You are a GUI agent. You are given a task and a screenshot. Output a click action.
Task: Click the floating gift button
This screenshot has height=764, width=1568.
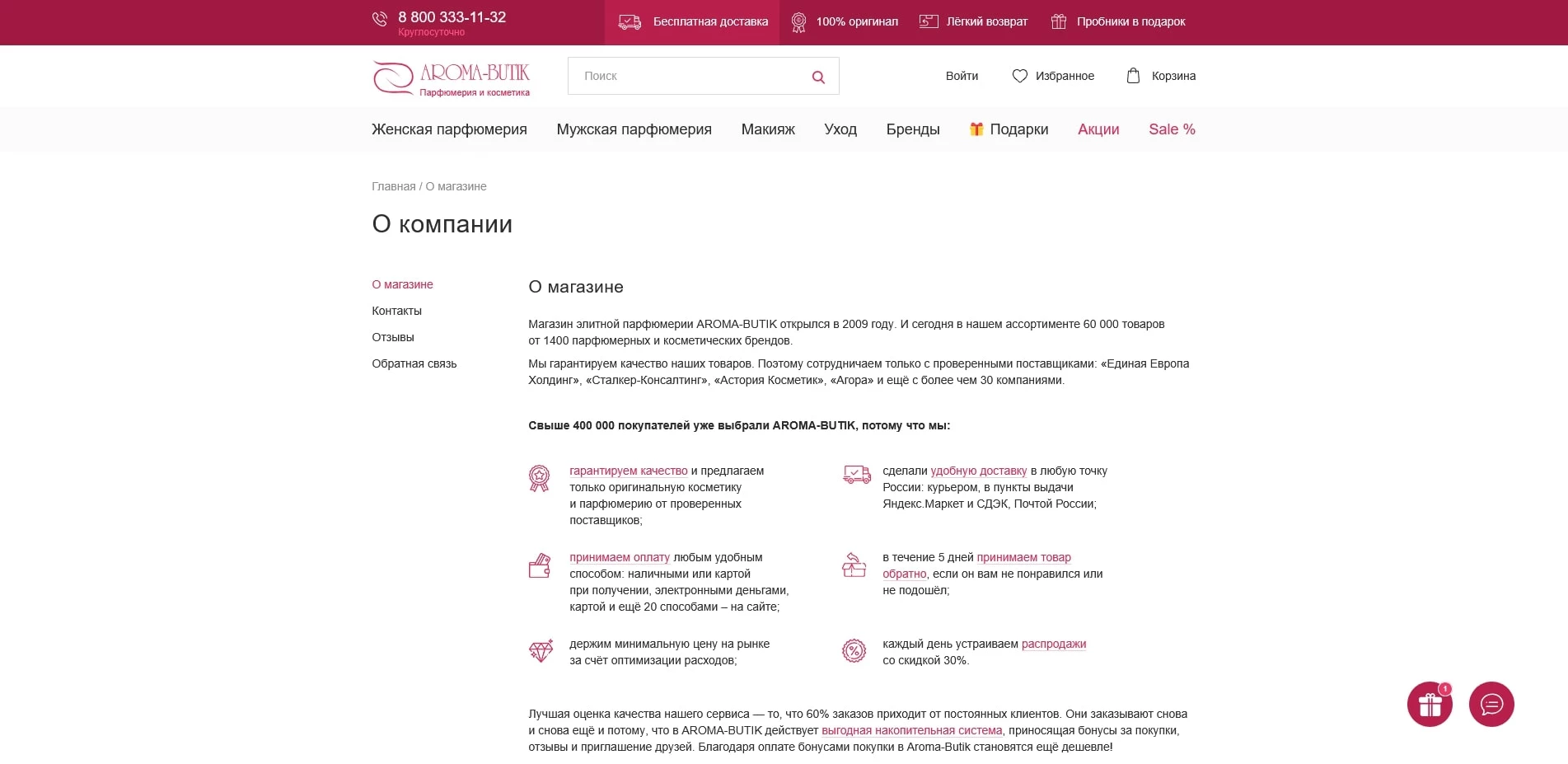click(x=1429, y=705)
